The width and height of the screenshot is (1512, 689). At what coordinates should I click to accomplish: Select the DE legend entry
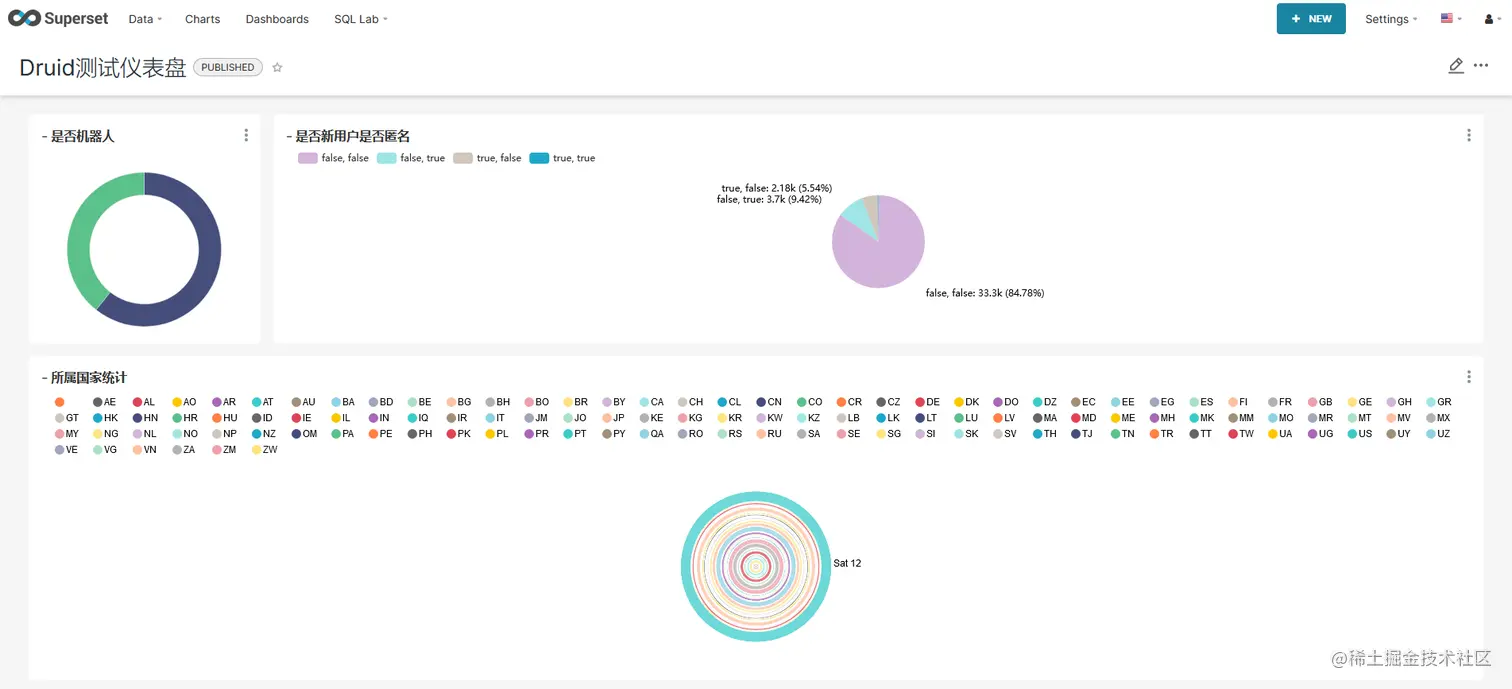[x=927, y=402]
